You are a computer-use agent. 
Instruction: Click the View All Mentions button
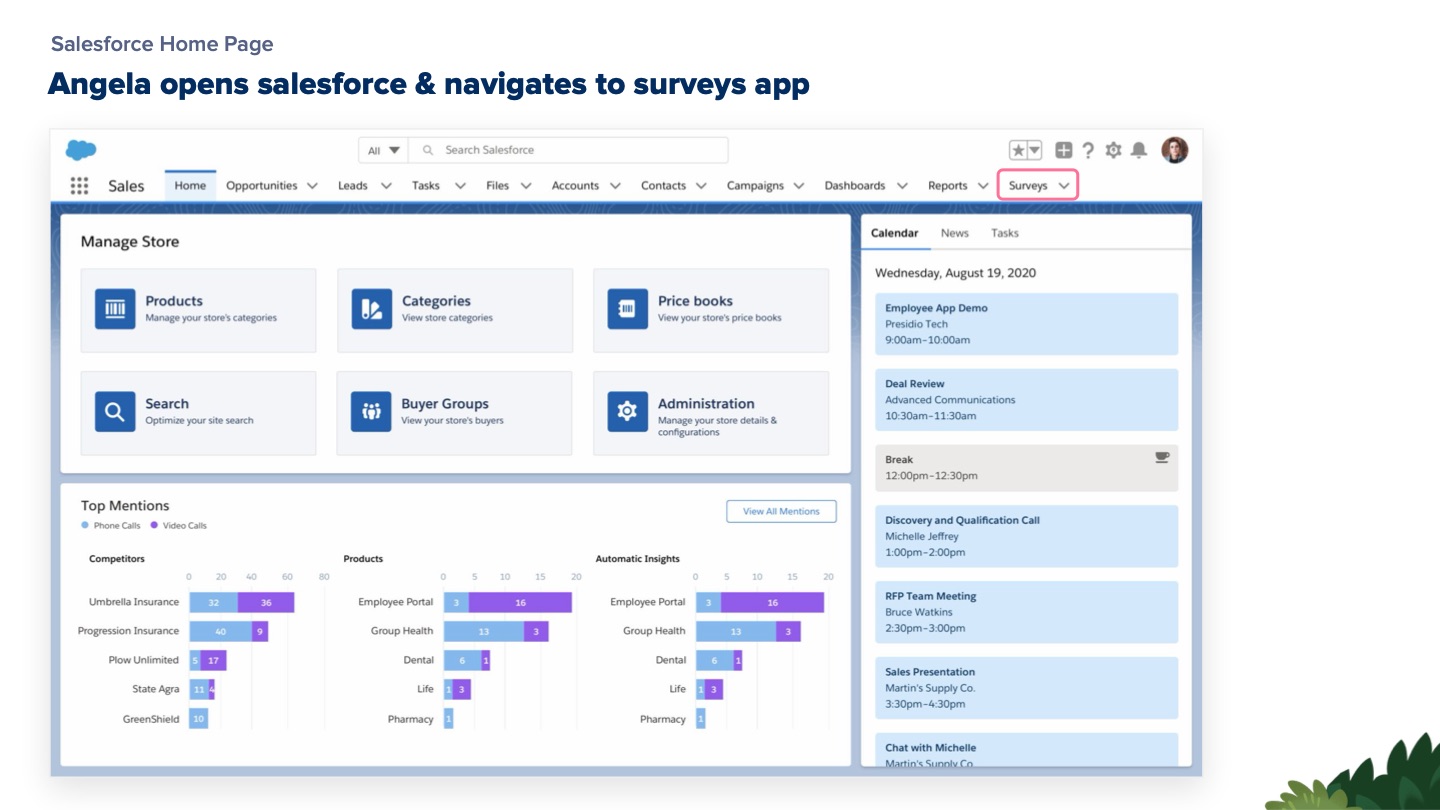coord(781,511)
